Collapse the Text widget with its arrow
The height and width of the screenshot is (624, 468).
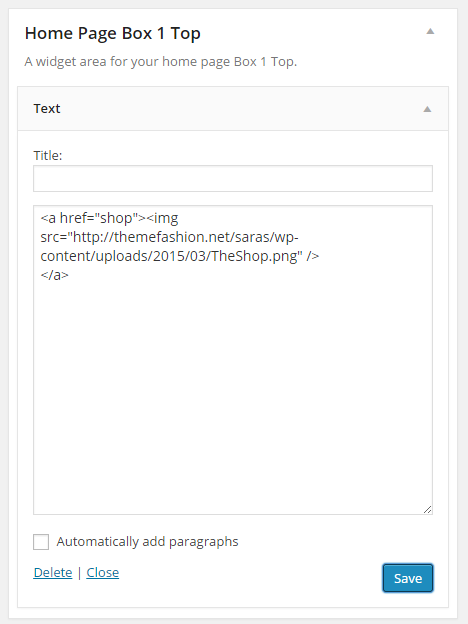tap(427, 109)
